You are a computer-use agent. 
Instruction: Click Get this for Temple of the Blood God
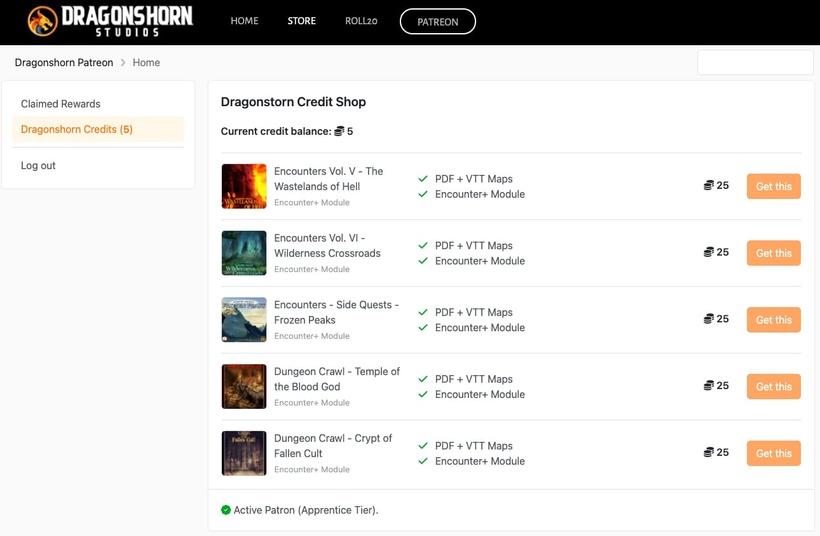(773, 386)
